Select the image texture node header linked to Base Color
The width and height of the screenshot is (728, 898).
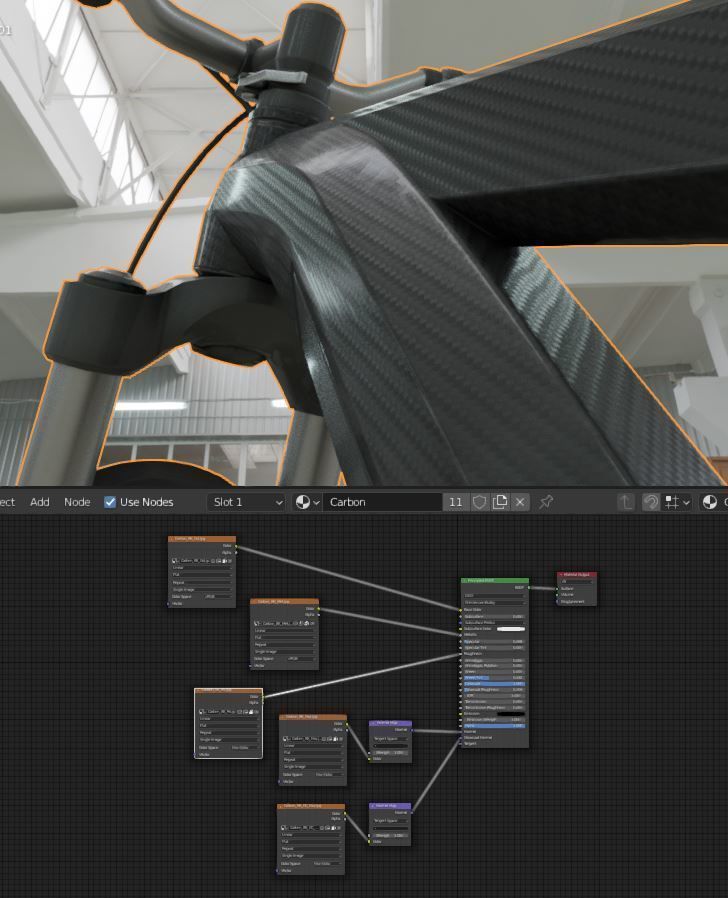[202, 539]
